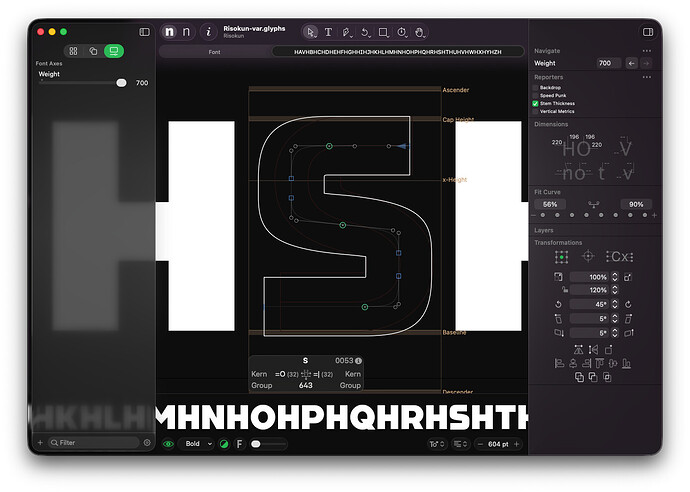Switch to filled bold 'n' preview mode

point(169,32)
